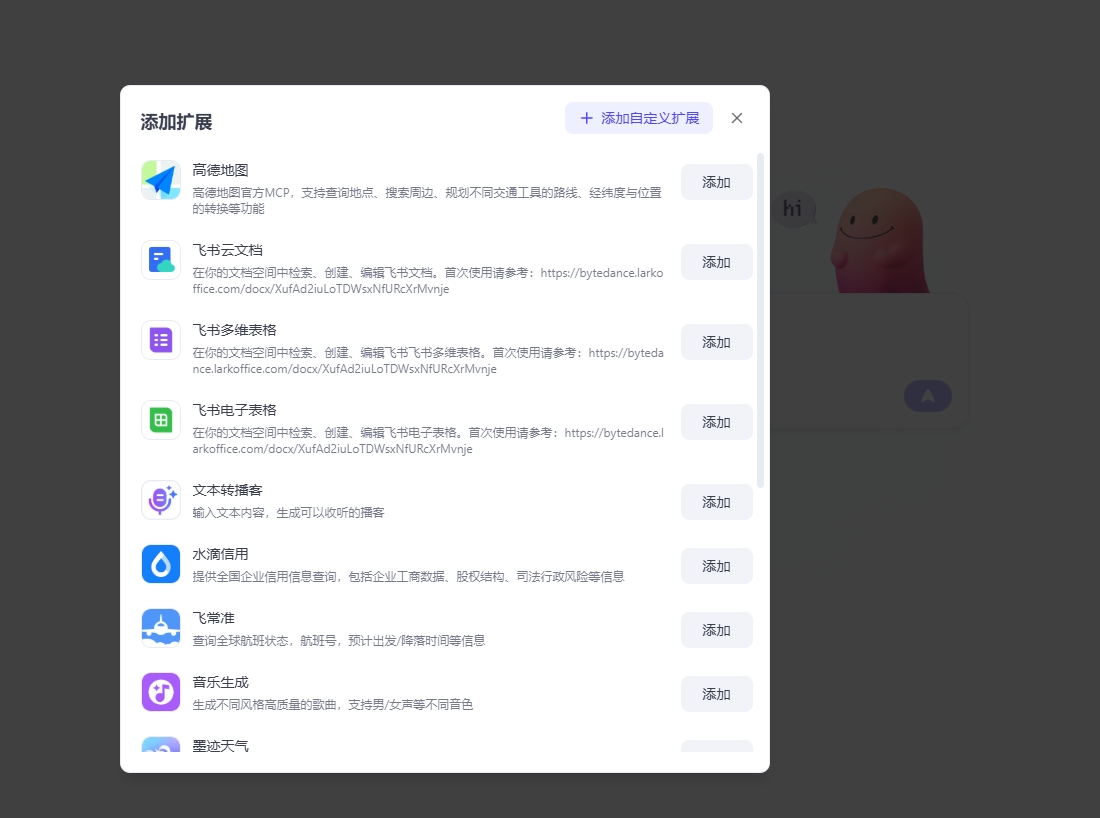
Task: Click the 文本转播客 microphone icon
Action: click(161, 500)
